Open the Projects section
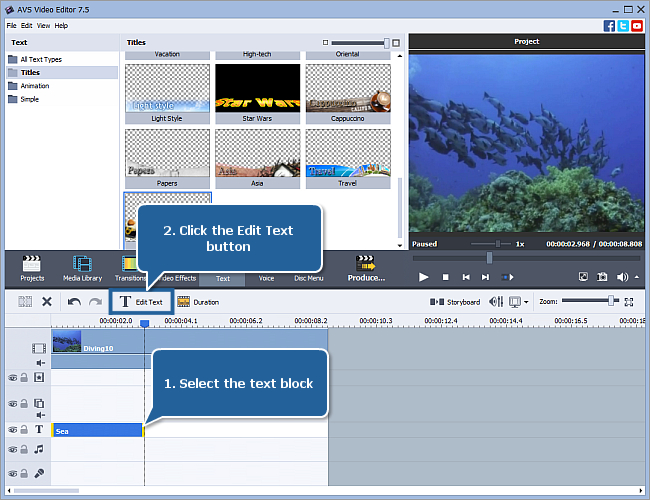This screenshot has width=650, height=500. tap(32, 269)
